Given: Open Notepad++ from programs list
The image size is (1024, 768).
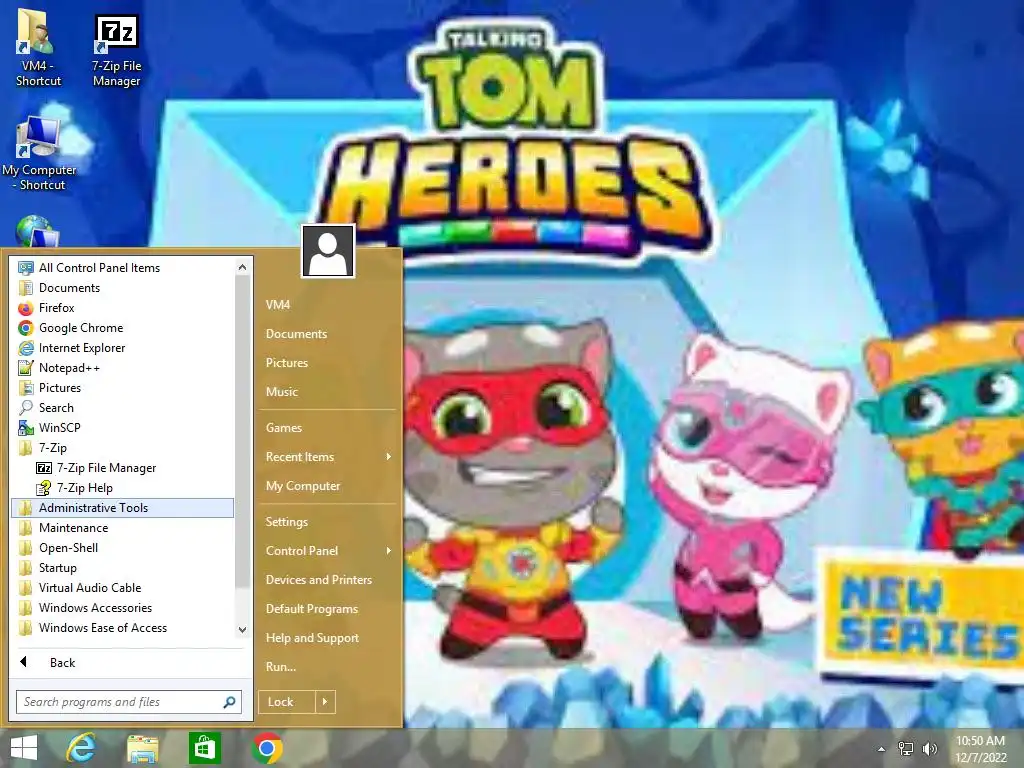Looking at the screenshot, I should coord(123,368).
